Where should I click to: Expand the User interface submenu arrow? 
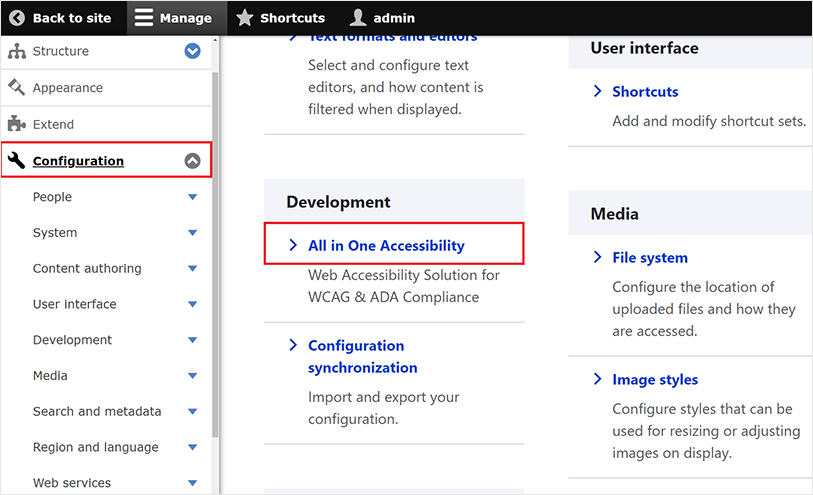pyautogui.click(x=192, y=304)
